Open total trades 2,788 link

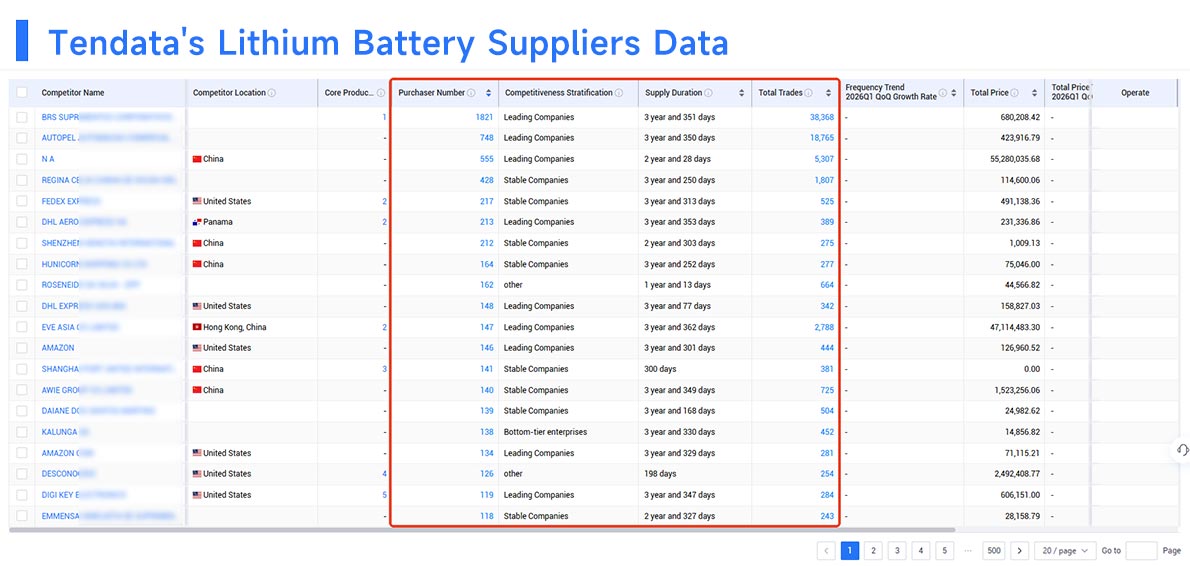pos(823,327)
